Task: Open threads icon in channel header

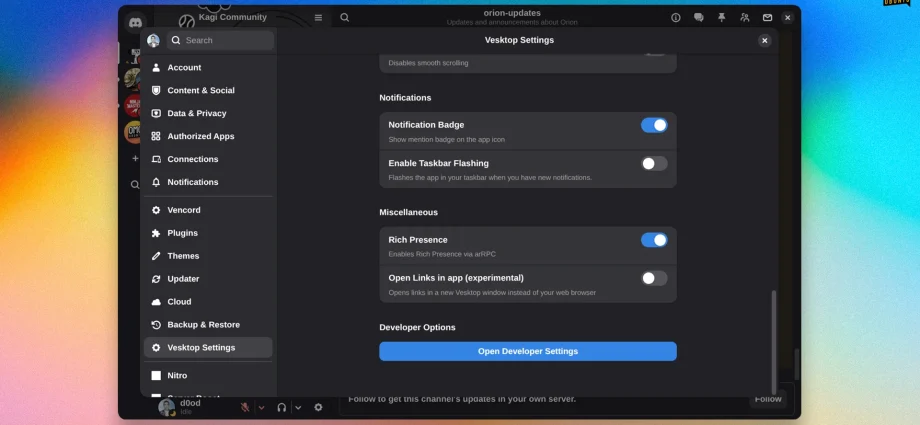Action: (699, 18)
